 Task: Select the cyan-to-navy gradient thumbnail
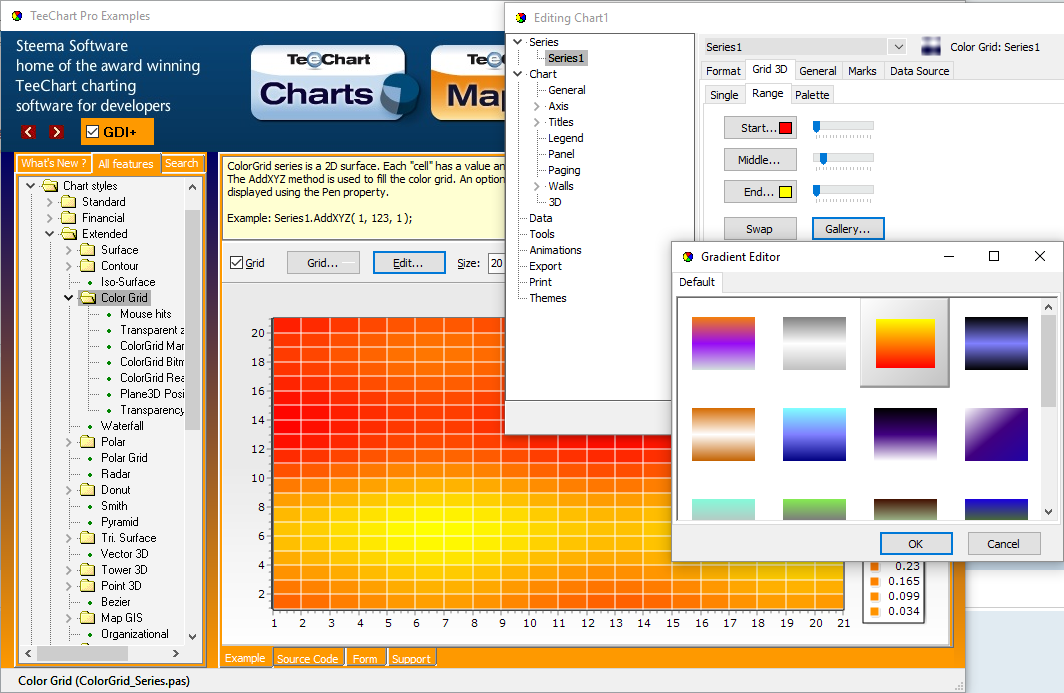click(x=814, y=434)
